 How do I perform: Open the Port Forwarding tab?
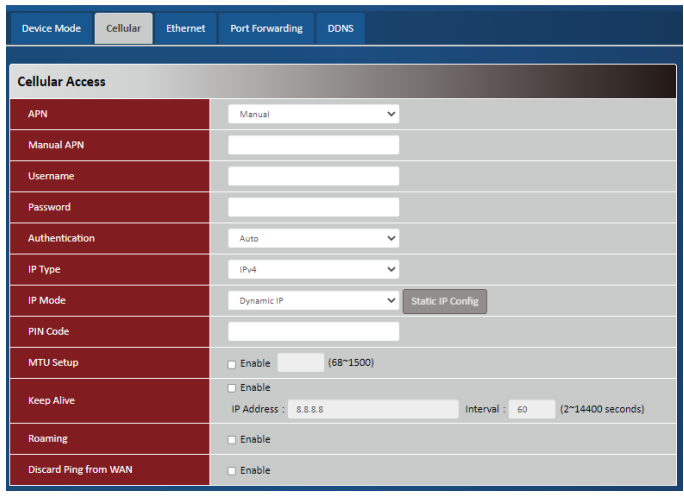click(x=266, y=29)
